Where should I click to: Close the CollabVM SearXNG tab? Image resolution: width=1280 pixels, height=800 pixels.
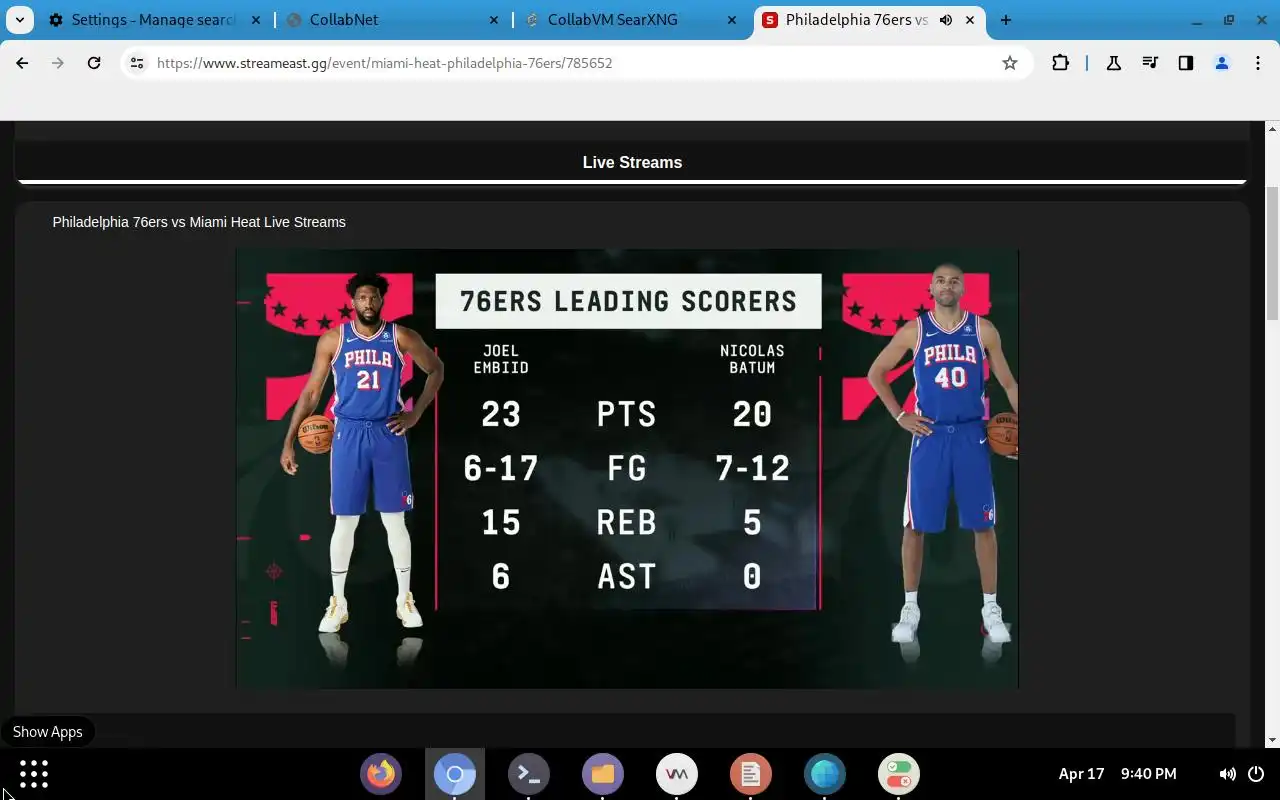732,20
